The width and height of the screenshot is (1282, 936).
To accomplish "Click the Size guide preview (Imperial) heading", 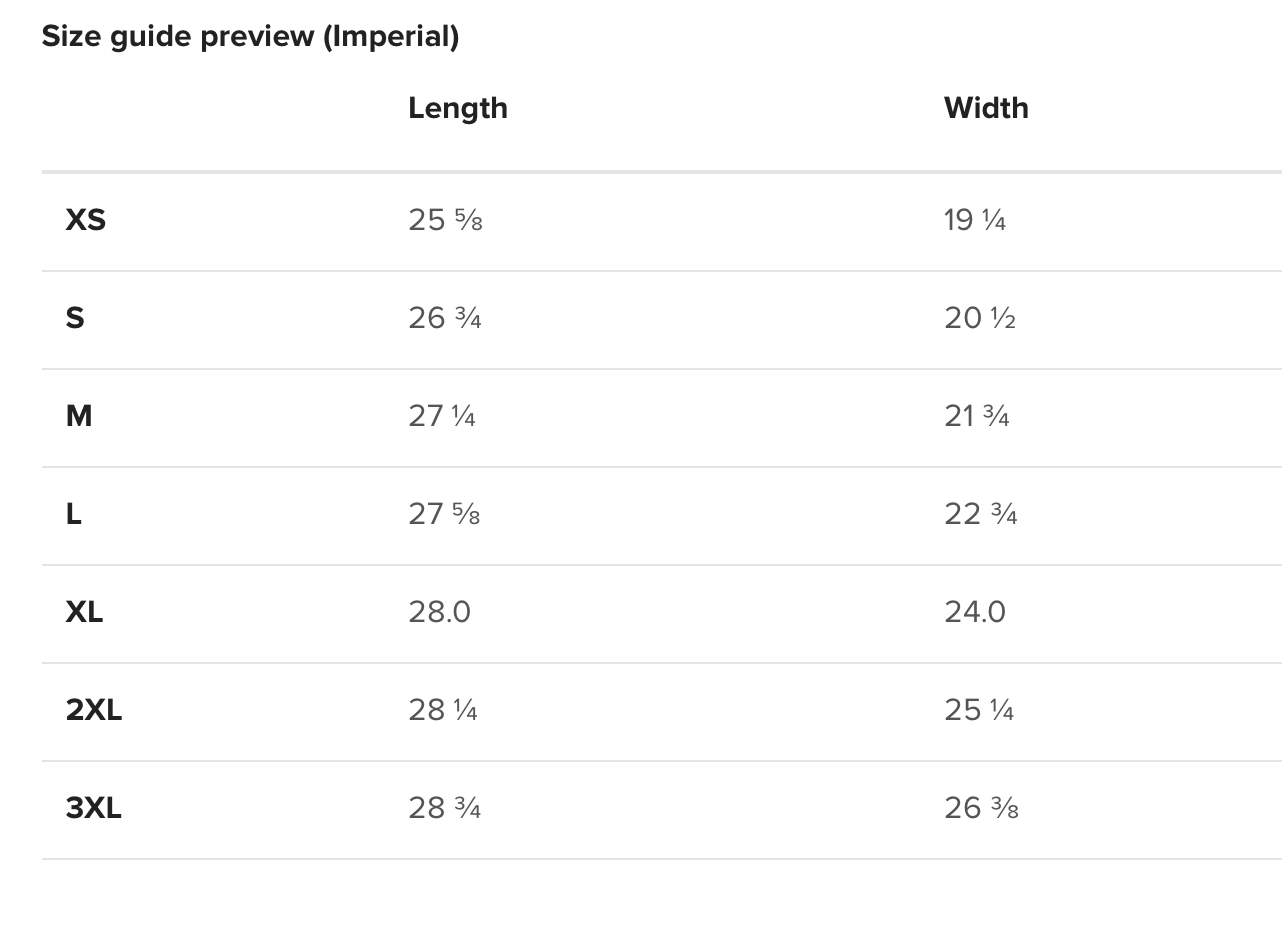I will click(250, 37).
